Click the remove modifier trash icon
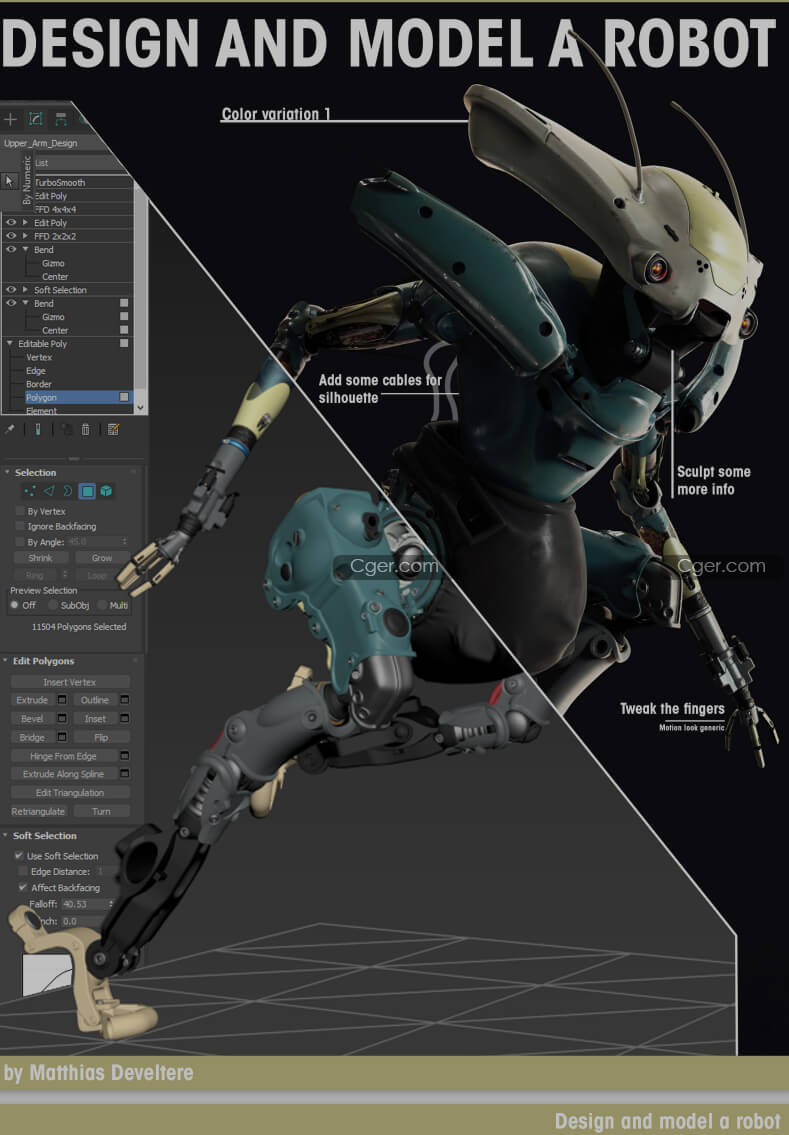The image size is (789, 1135). pos(85,429)
